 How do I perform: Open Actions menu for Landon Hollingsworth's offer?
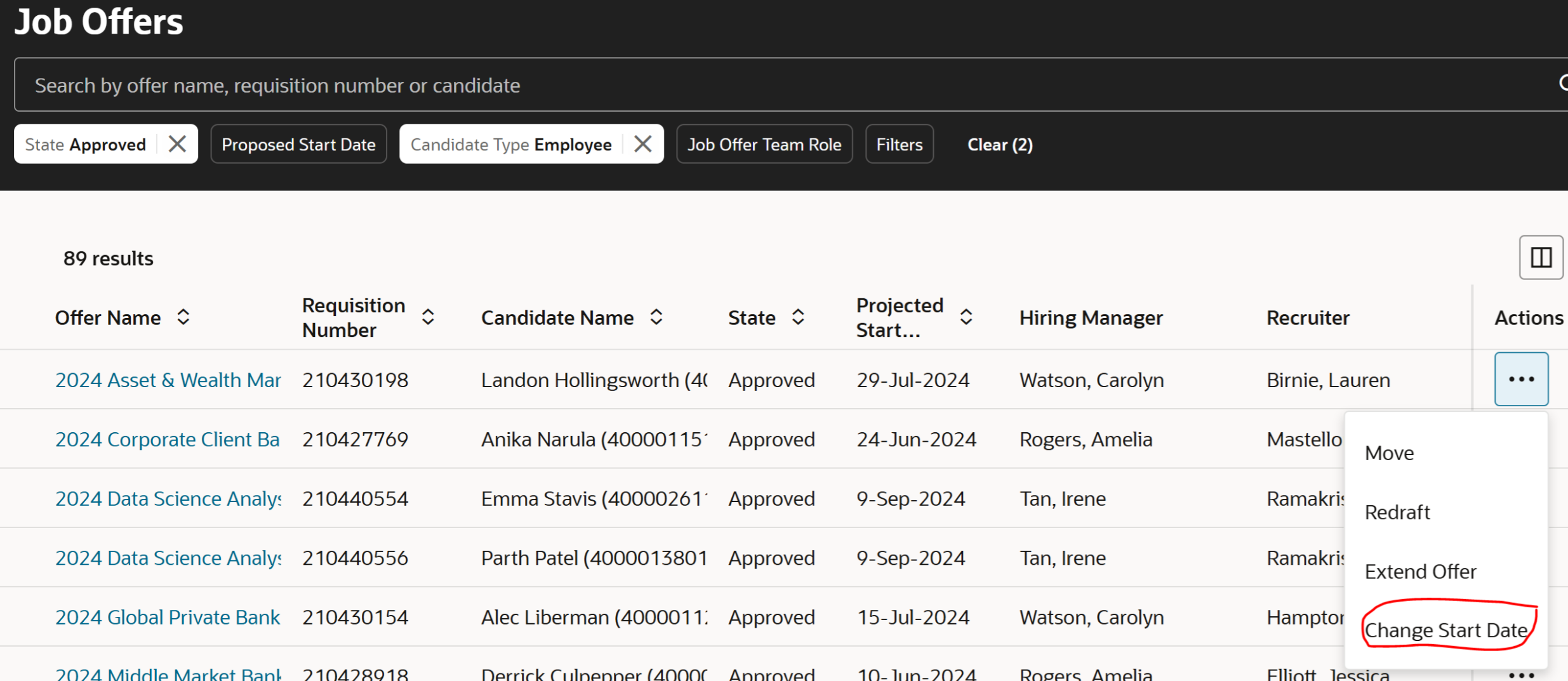pos(1520,378)
